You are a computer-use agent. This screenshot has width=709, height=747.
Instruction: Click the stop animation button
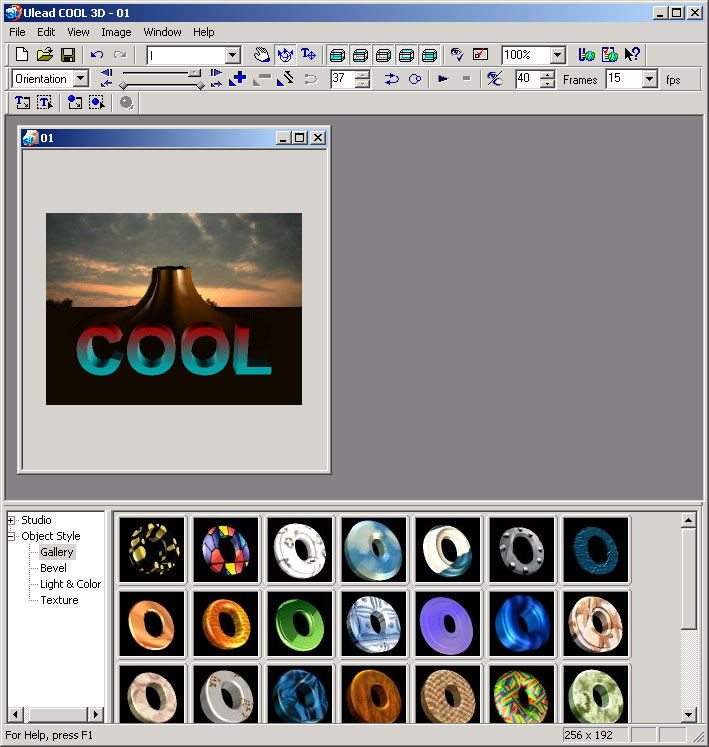click(466, 79)
